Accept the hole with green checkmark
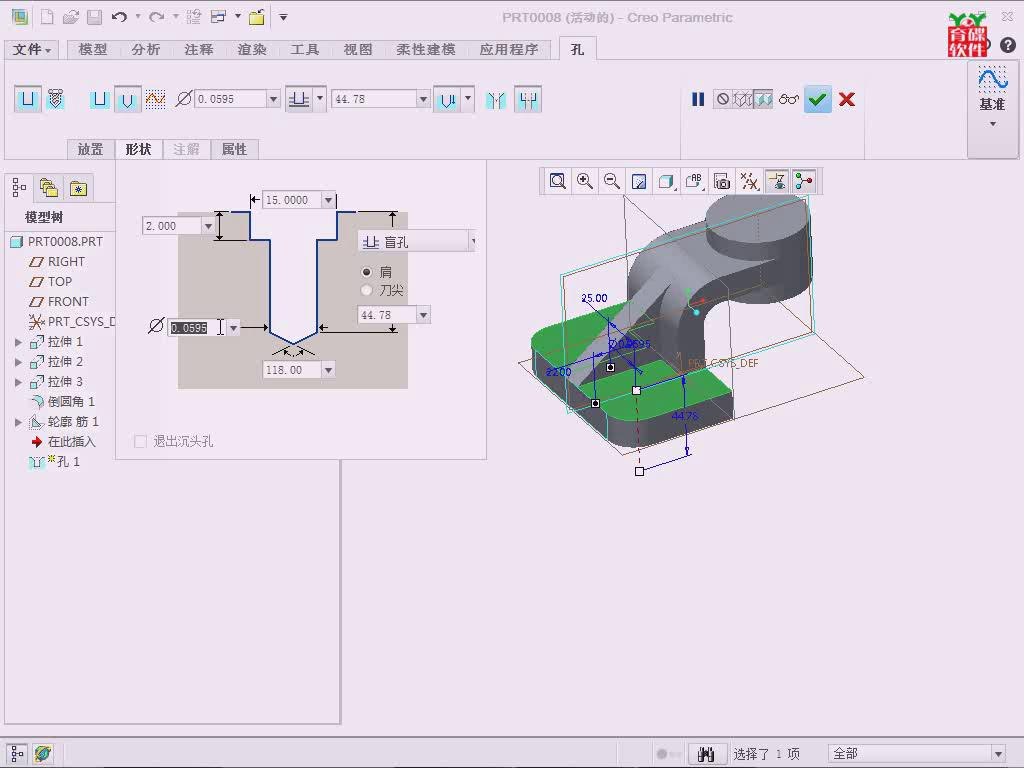 coord(818,99)
